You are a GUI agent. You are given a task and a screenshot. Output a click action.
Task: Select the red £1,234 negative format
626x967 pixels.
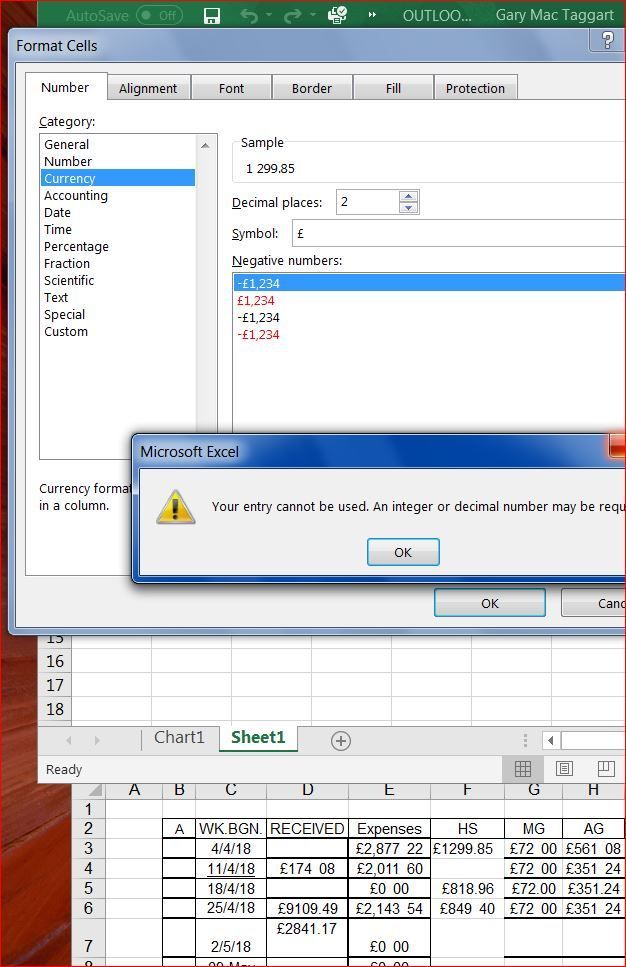click(x=429, y=301)
